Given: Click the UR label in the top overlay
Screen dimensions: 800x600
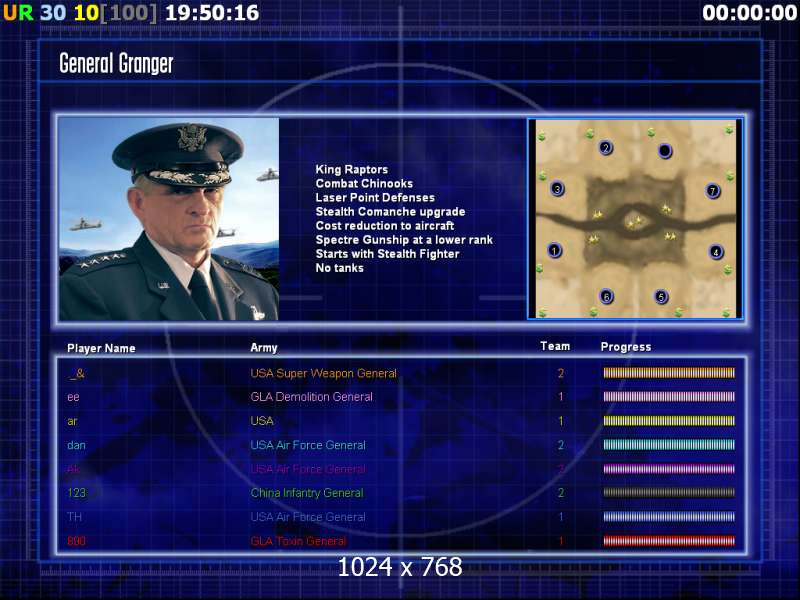Looking at the screenshot, I should click(18, 13).
